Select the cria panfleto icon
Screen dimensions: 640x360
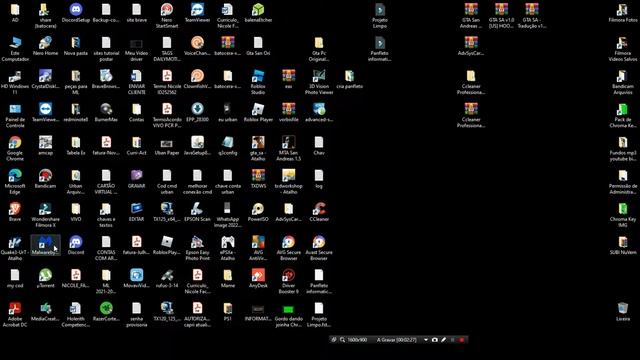(349, 79)
